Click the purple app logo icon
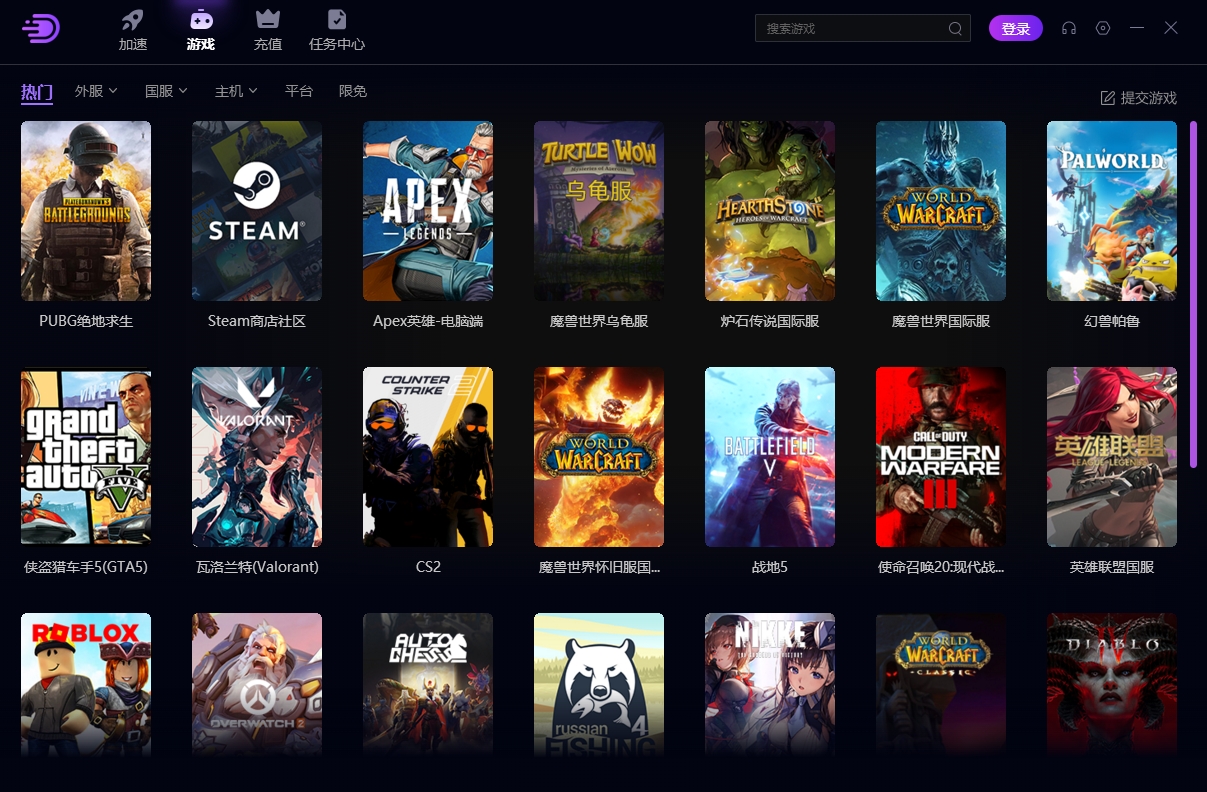 41,28
